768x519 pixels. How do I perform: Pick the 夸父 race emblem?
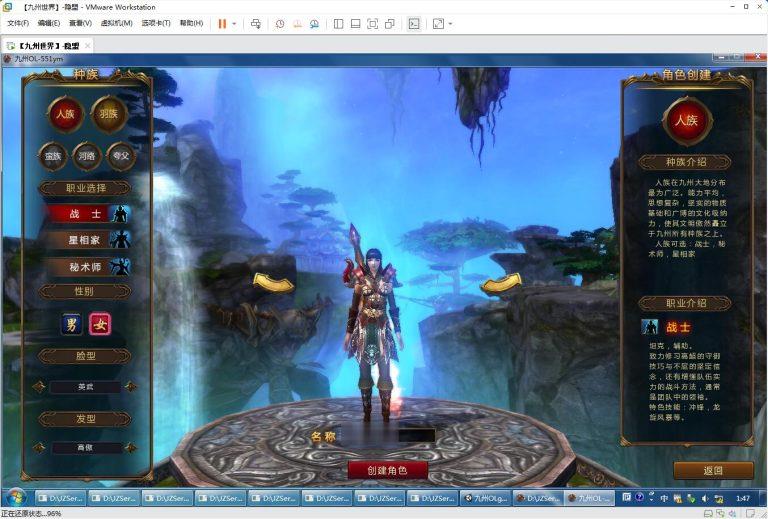[120, 156]
